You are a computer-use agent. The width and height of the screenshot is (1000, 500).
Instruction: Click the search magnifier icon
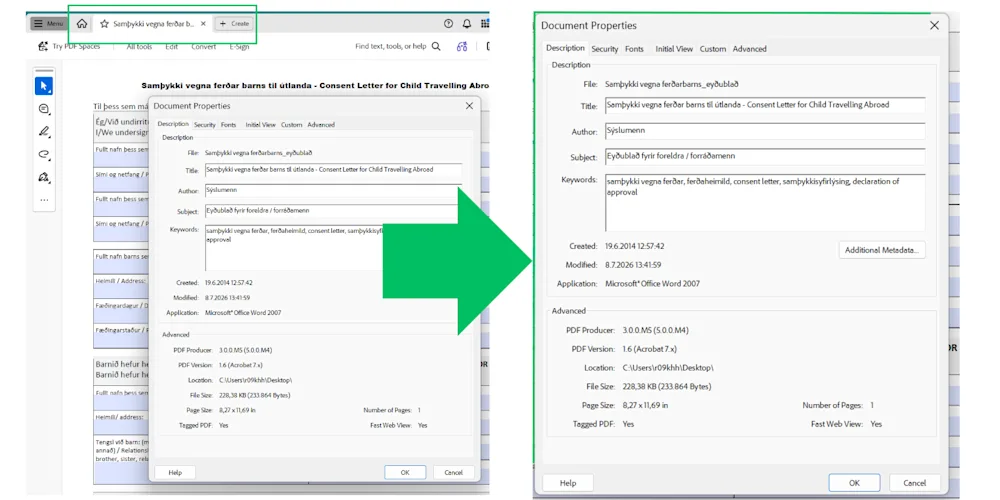coord(436,47)
